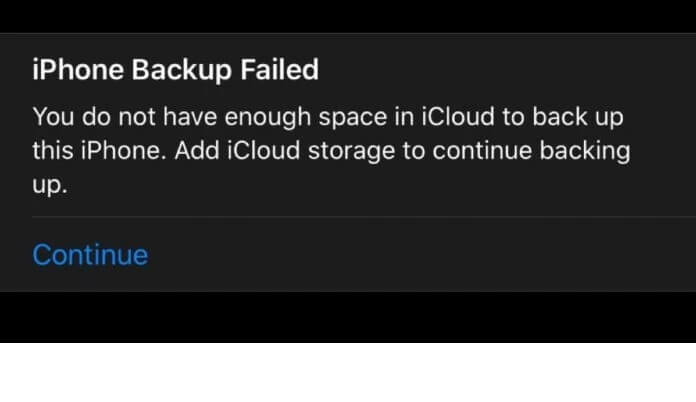The image size is (696, 402).
Task: Click "iCloud" in the first message line
Action: (x=455, y=116)
